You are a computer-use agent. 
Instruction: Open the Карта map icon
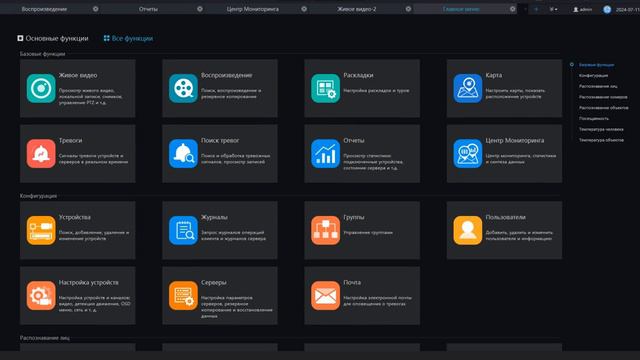(x=468, y=88)
